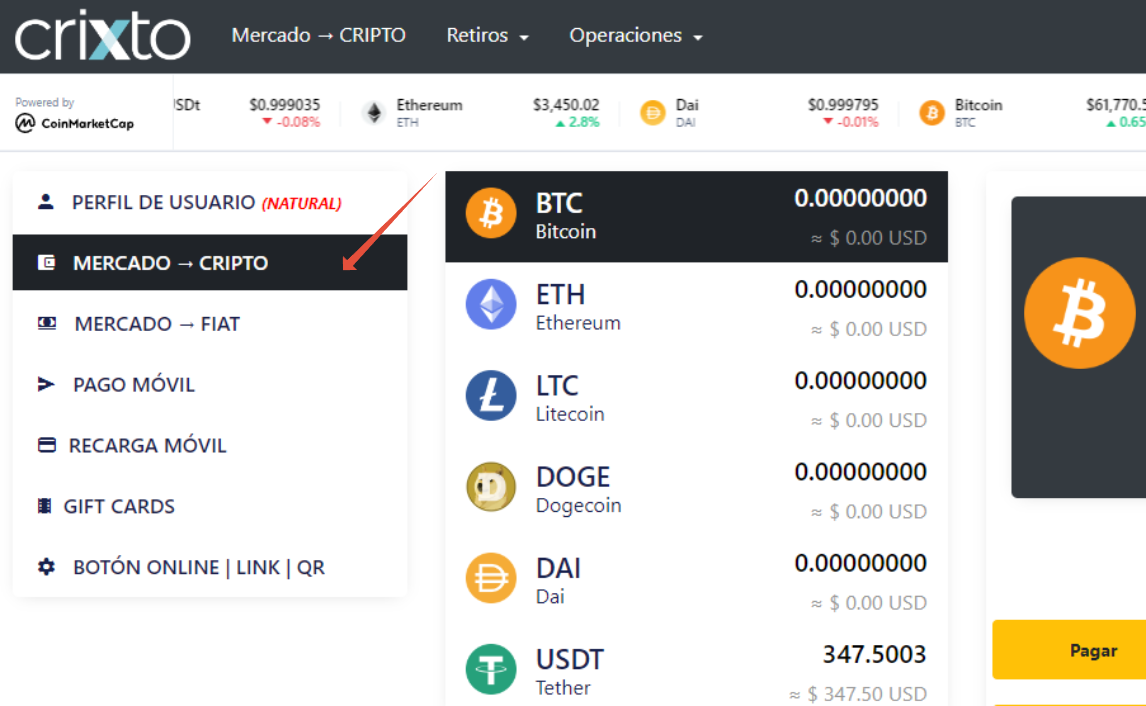Click the 347.5003 USDT balance
The image size is (1146, 706).
pos(874,654)
